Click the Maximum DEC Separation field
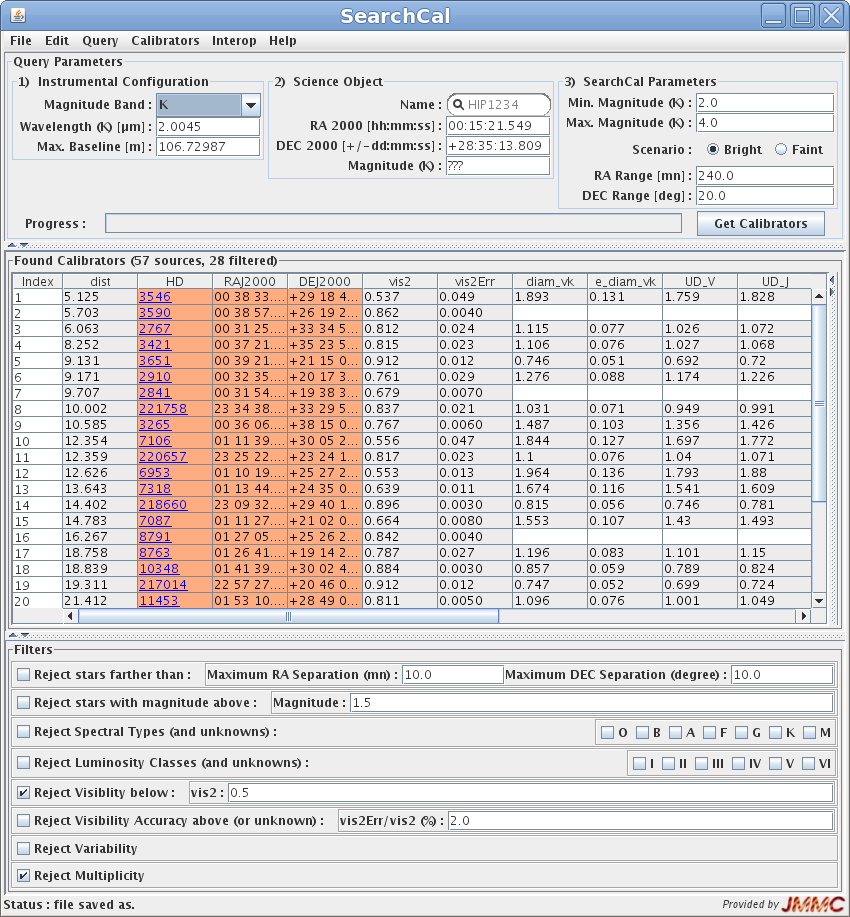Image resolution: width=850 pixels, height=917 pixels. [x=782, y=675]
